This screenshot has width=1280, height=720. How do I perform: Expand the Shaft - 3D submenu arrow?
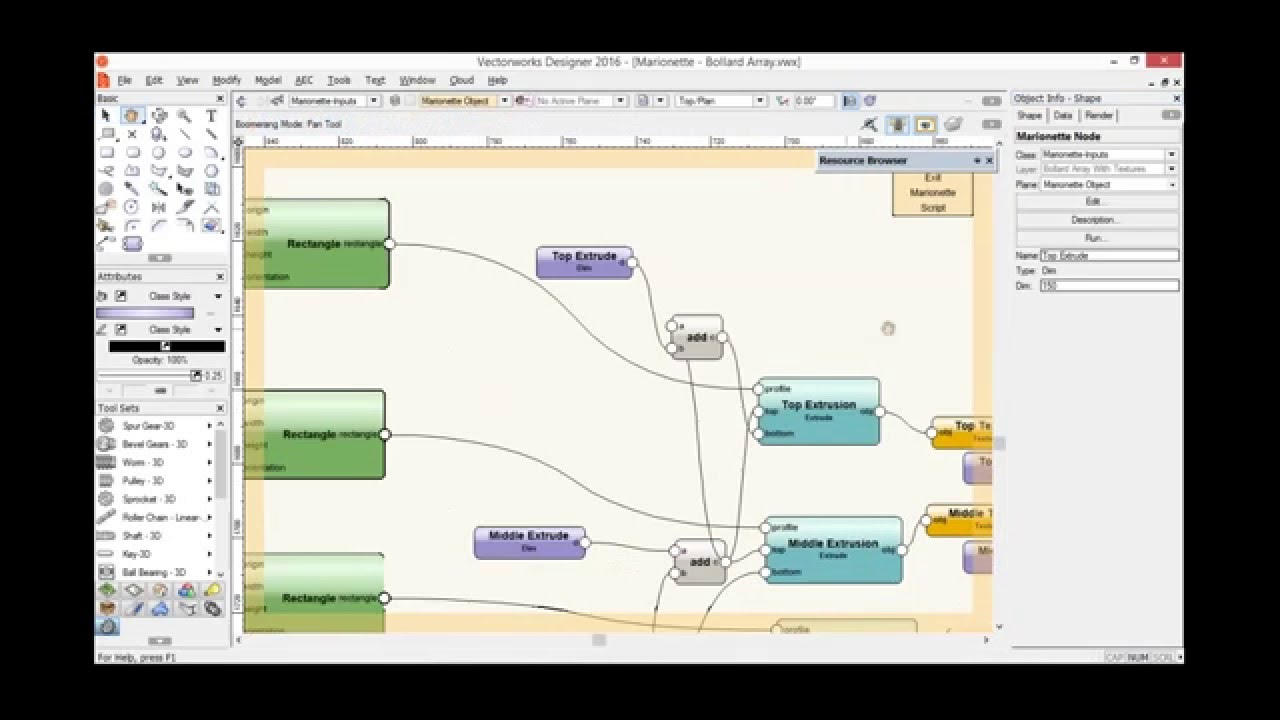[x=210, y=536]
